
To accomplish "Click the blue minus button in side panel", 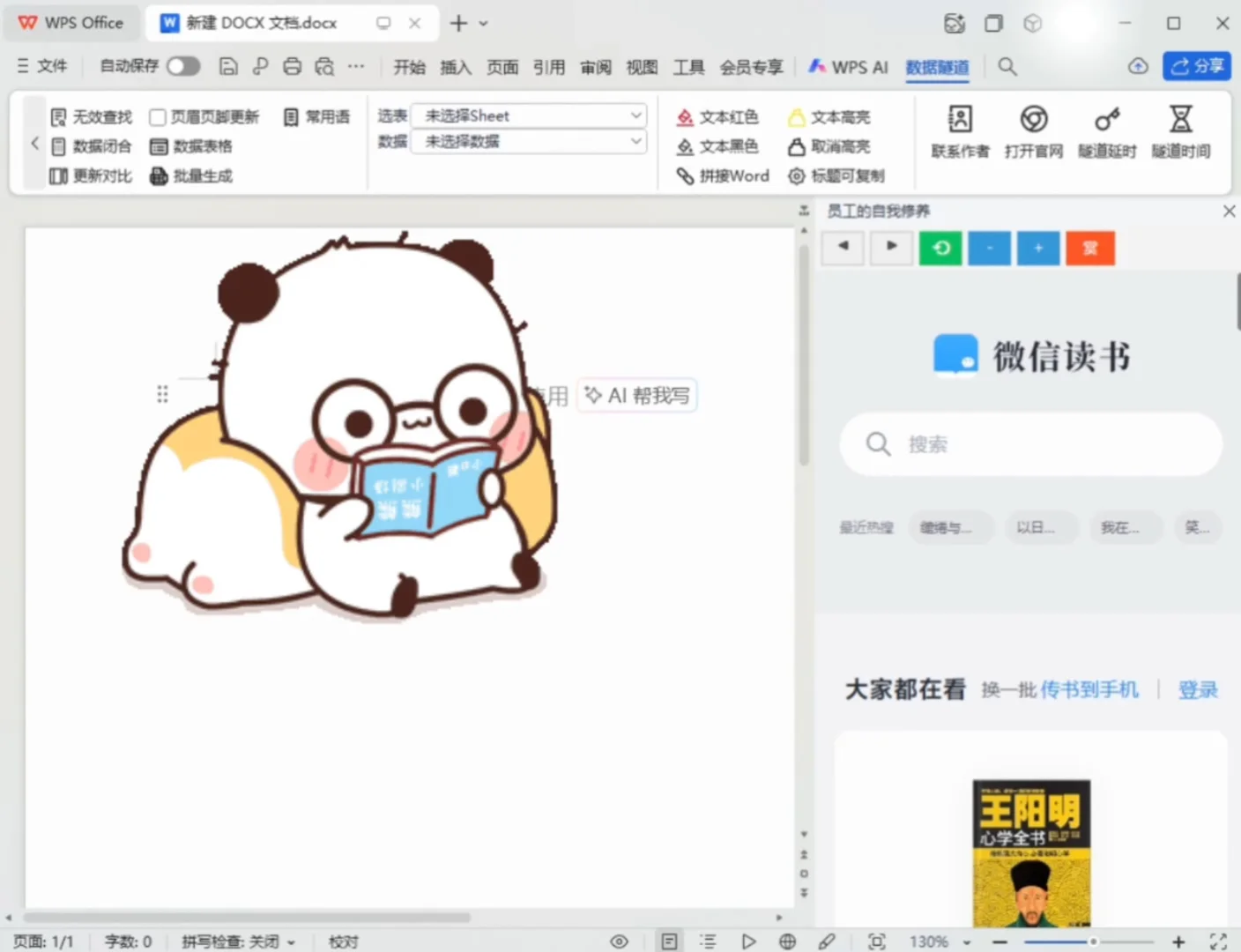I will coord(990,248).
